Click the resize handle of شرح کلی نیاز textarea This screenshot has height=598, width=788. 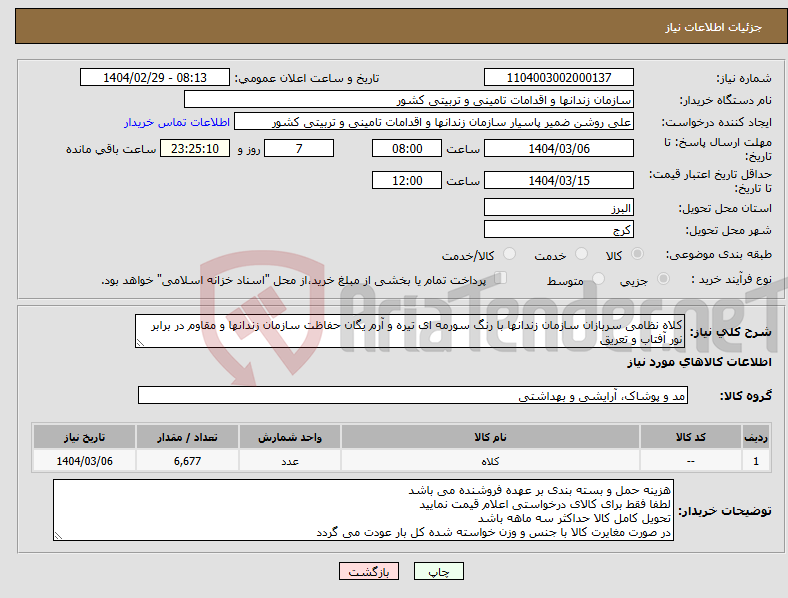pos(140,343)
